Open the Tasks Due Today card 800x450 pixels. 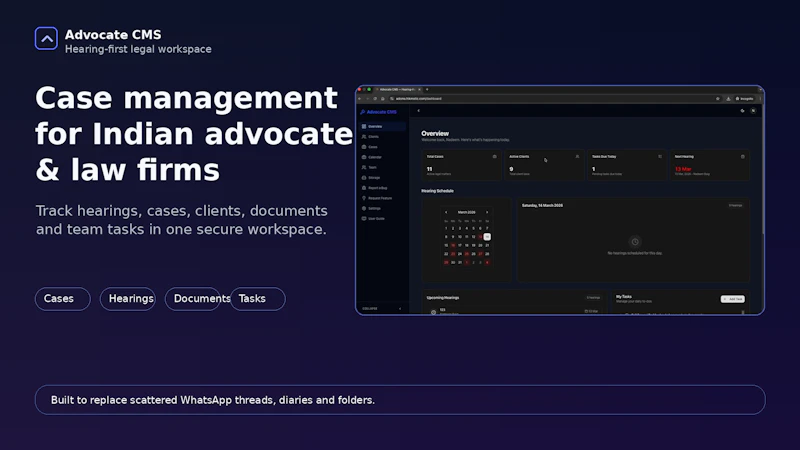coord(627,165)
